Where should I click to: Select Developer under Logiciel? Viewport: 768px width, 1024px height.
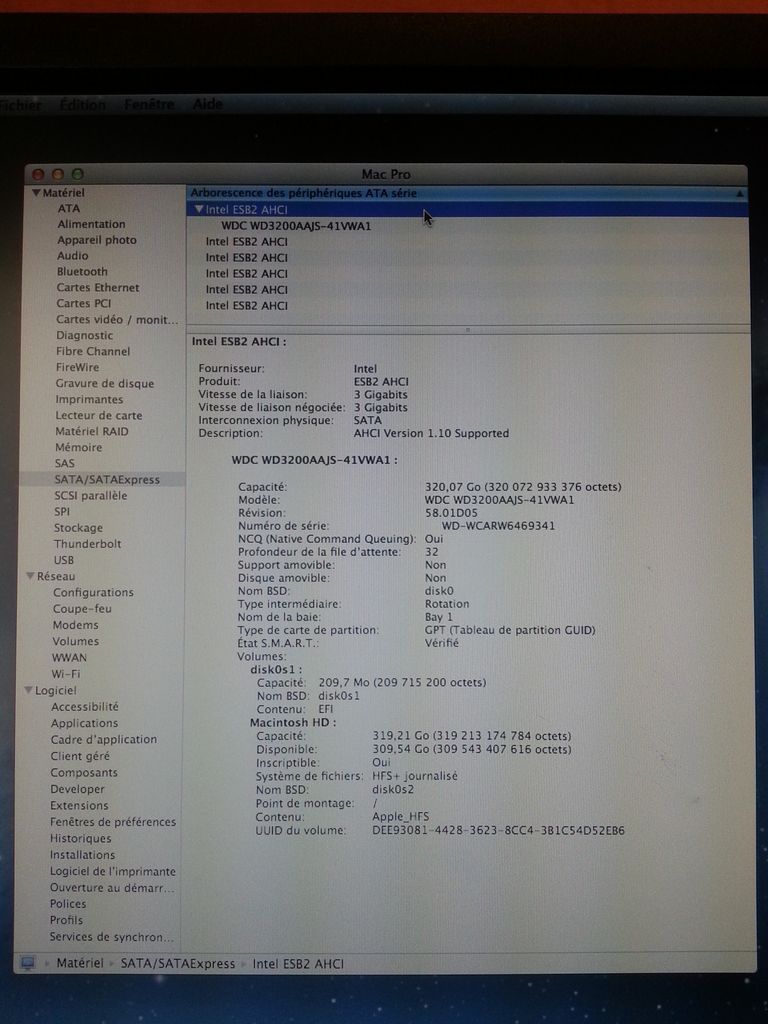pyautogui.click(x=78, y=789)
